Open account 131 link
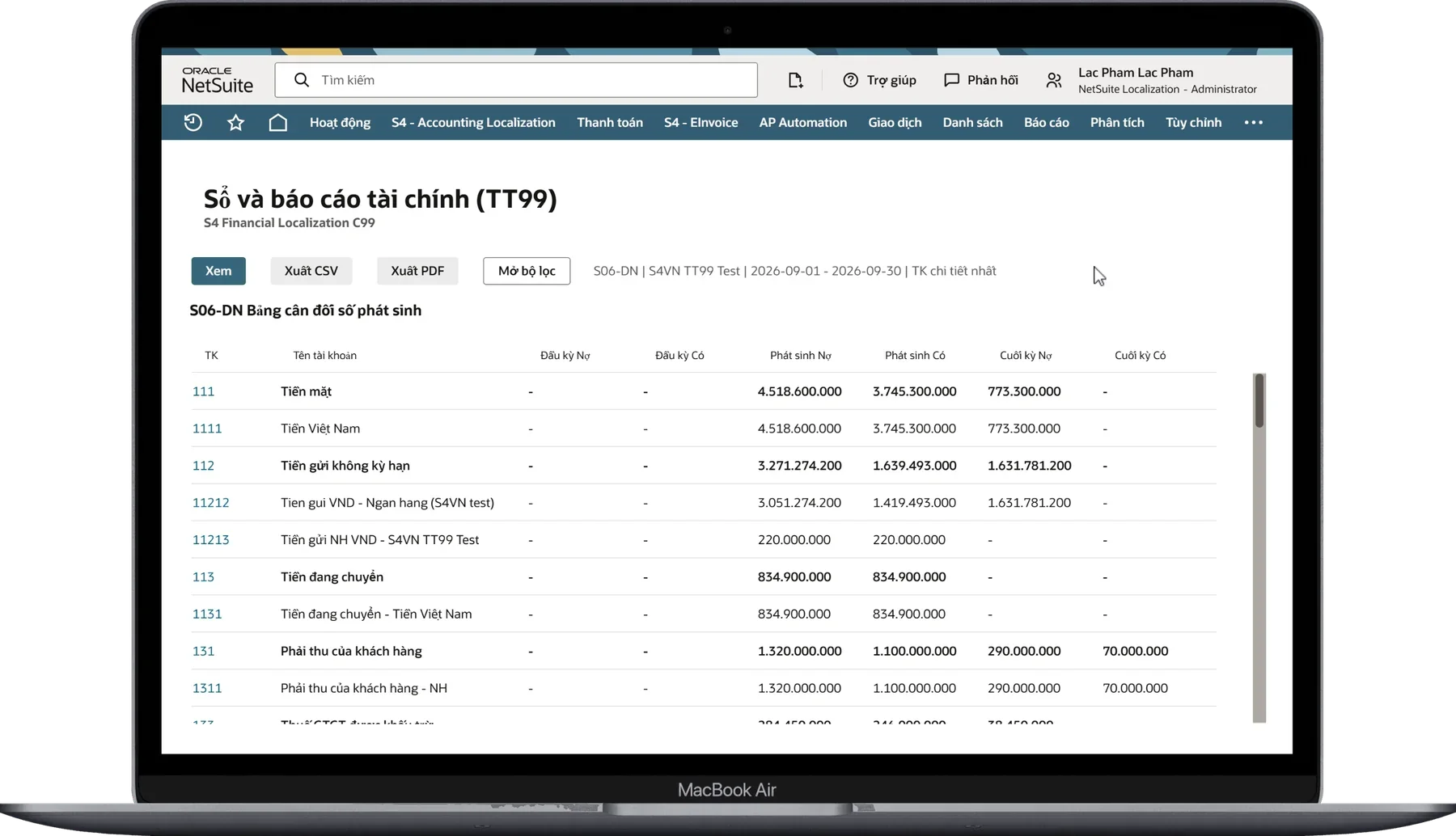Viewport: 1456px width, 836px height. (203, 652)
